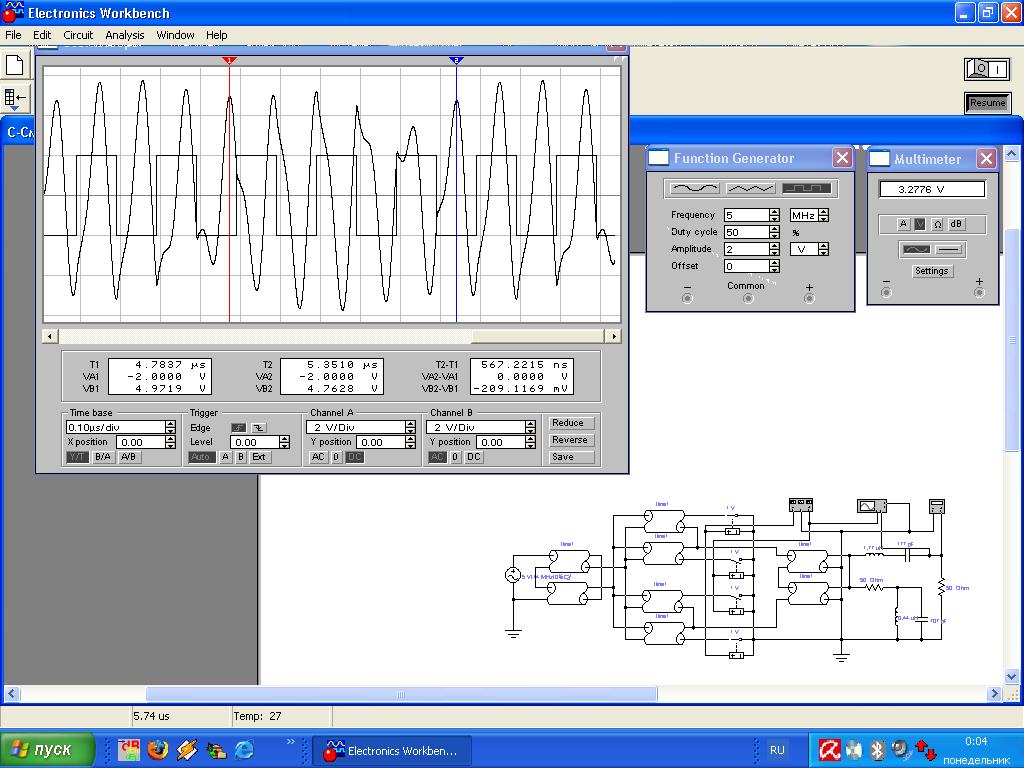Open multimeter Settings
The height and width of the screenshot is (768, 1024).
[x=931, y=271]
